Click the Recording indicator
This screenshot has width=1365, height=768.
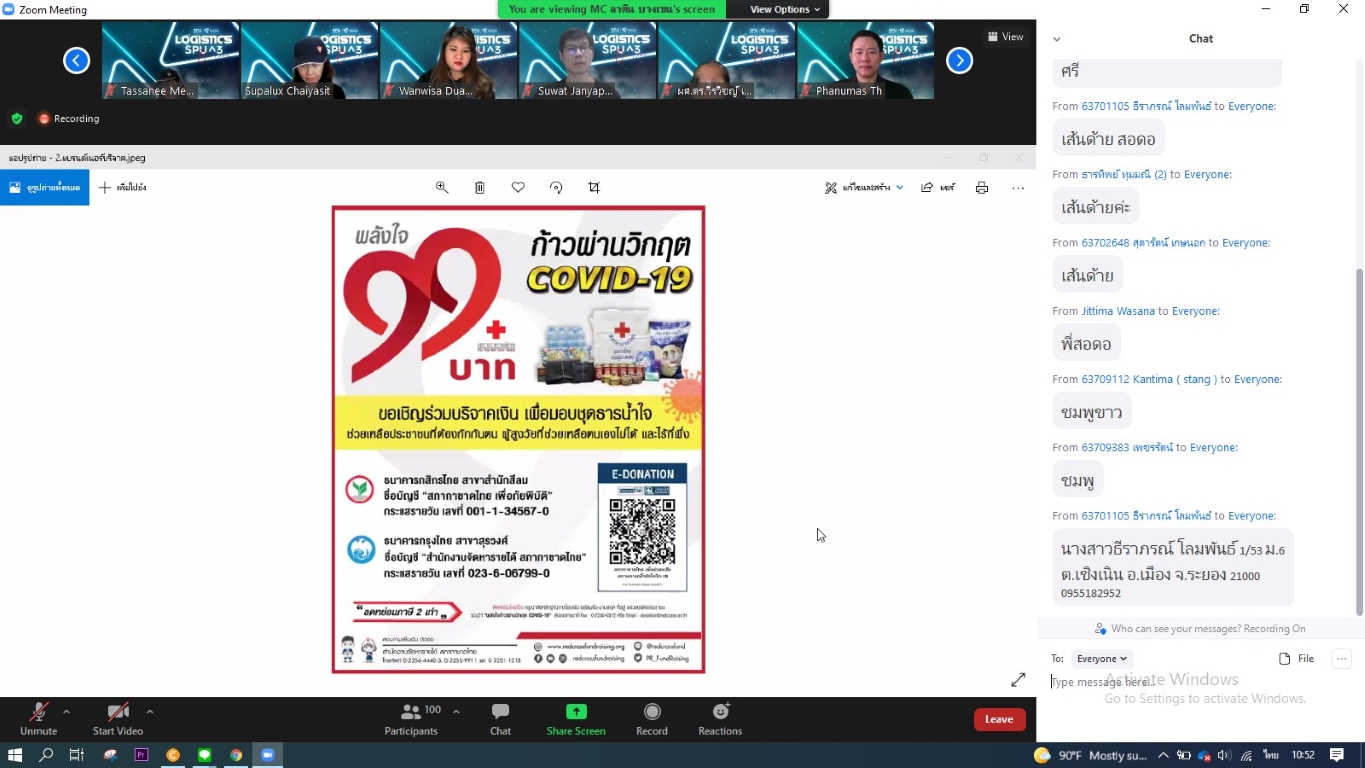click(69, 118)
